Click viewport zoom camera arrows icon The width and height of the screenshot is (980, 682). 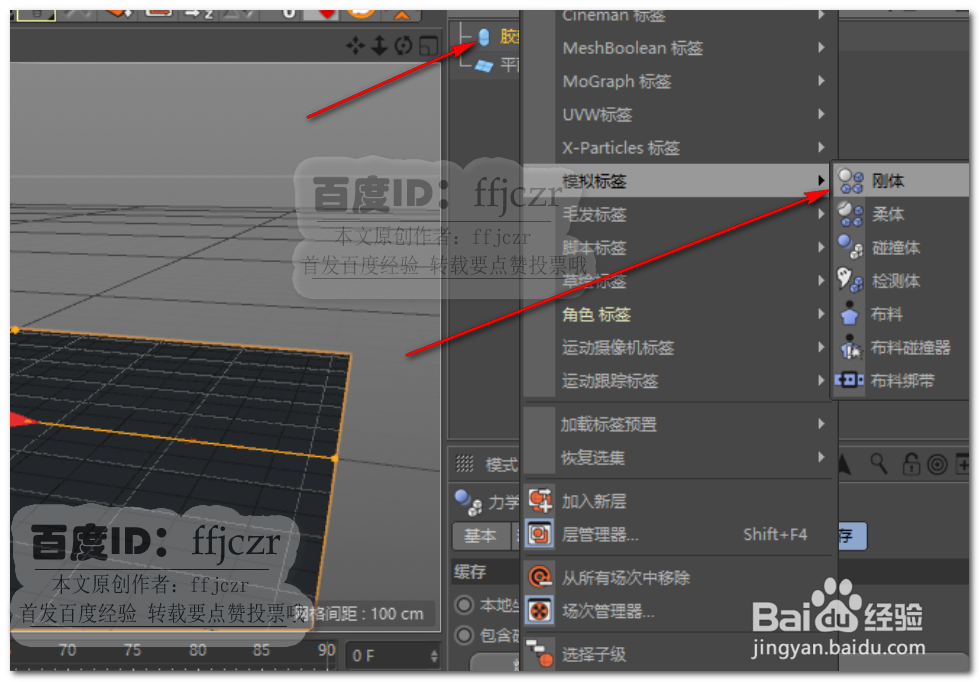click(x=379, y=45)
